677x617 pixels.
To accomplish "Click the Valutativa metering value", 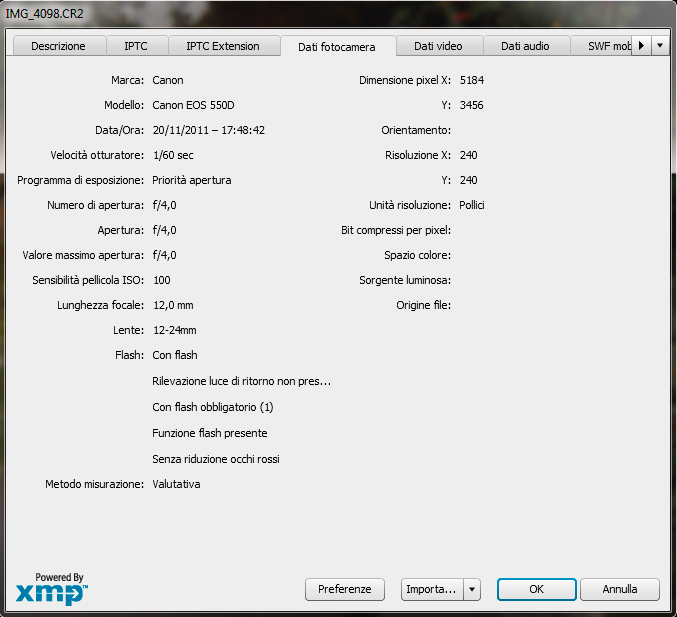I will tap(176, 484).
